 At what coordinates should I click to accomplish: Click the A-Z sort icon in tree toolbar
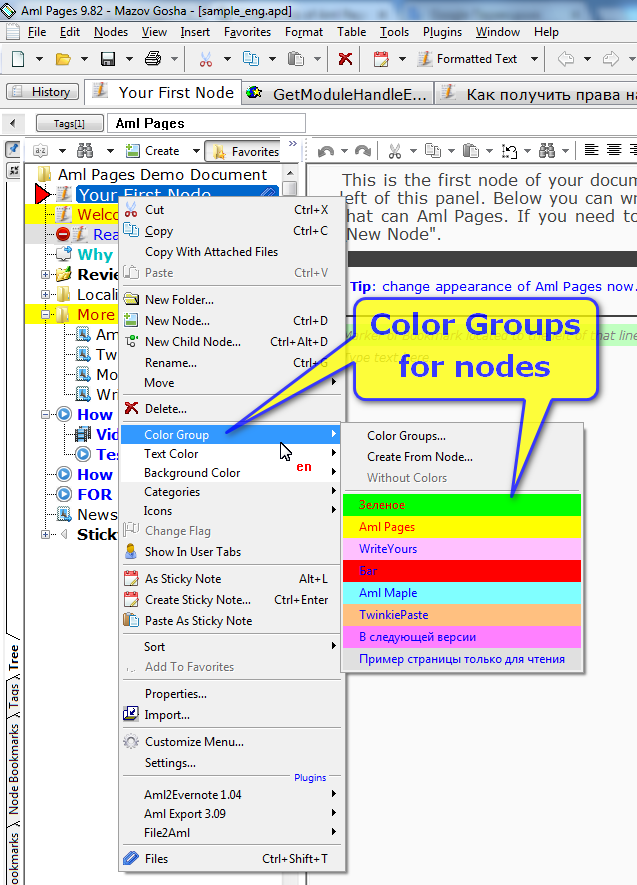pos(41,151)
